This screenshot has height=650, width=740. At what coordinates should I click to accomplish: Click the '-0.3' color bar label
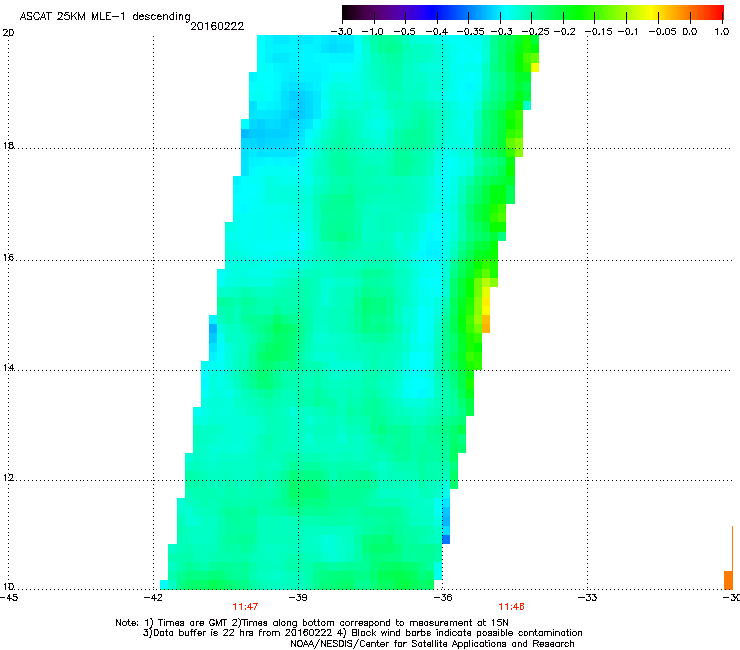click(501, 32)
